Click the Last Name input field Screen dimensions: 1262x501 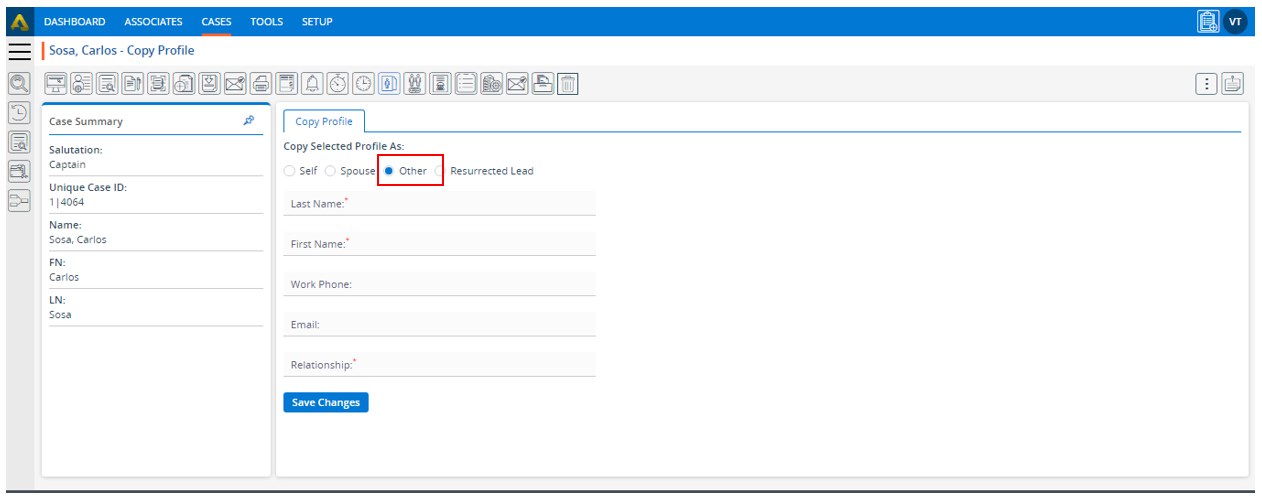tap(439, 204)
